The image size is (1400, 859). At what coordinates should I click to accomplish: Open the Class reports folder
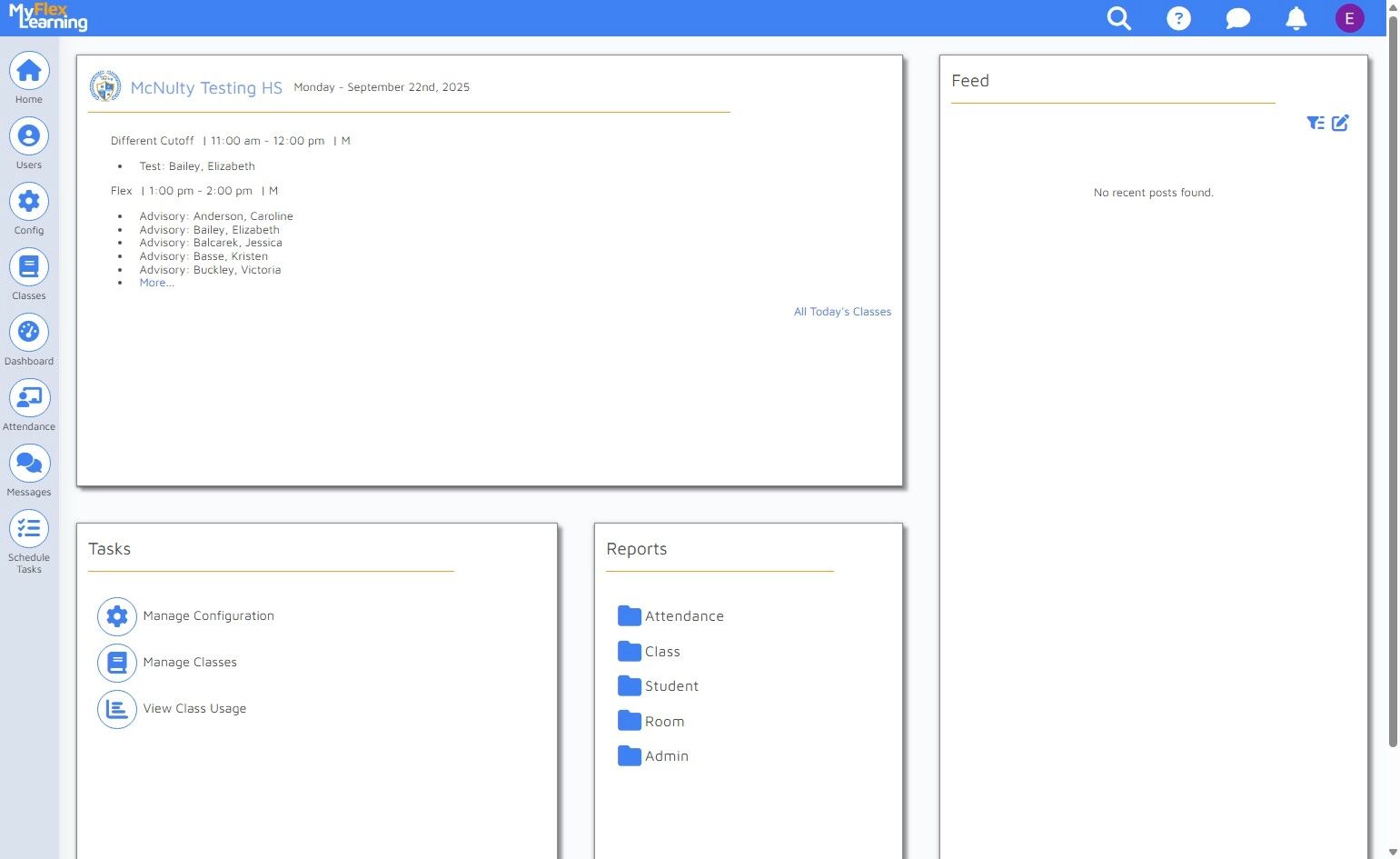630,651
